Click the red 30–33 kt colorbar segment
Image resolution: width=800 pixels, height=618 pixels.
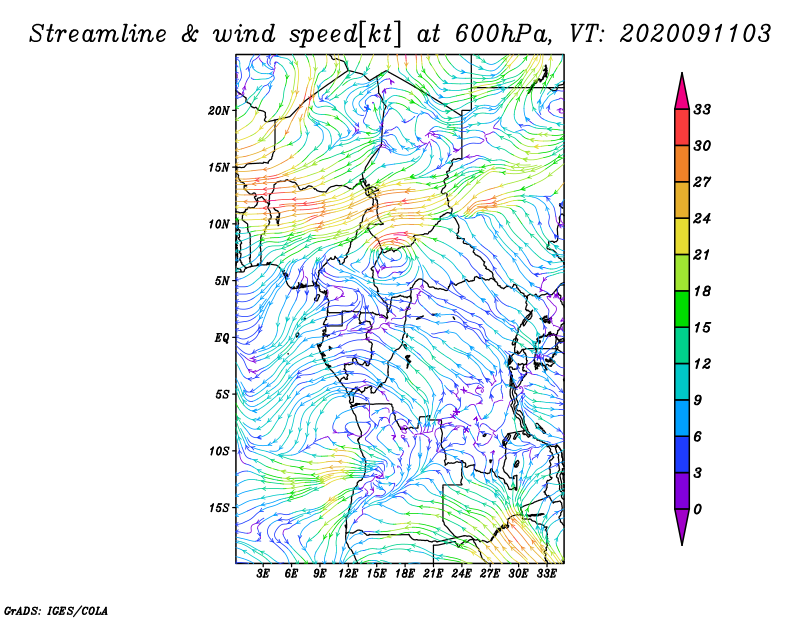[x=682, y=127]
